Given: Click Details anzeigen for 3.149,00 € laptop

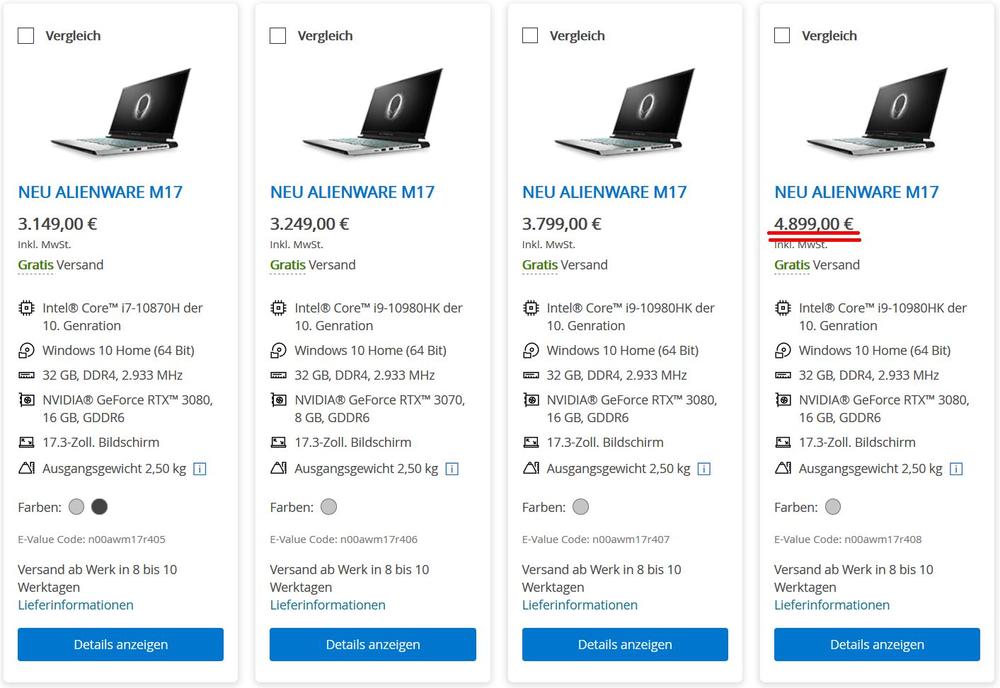Looking at the screenshot, I should click(121, 645).
